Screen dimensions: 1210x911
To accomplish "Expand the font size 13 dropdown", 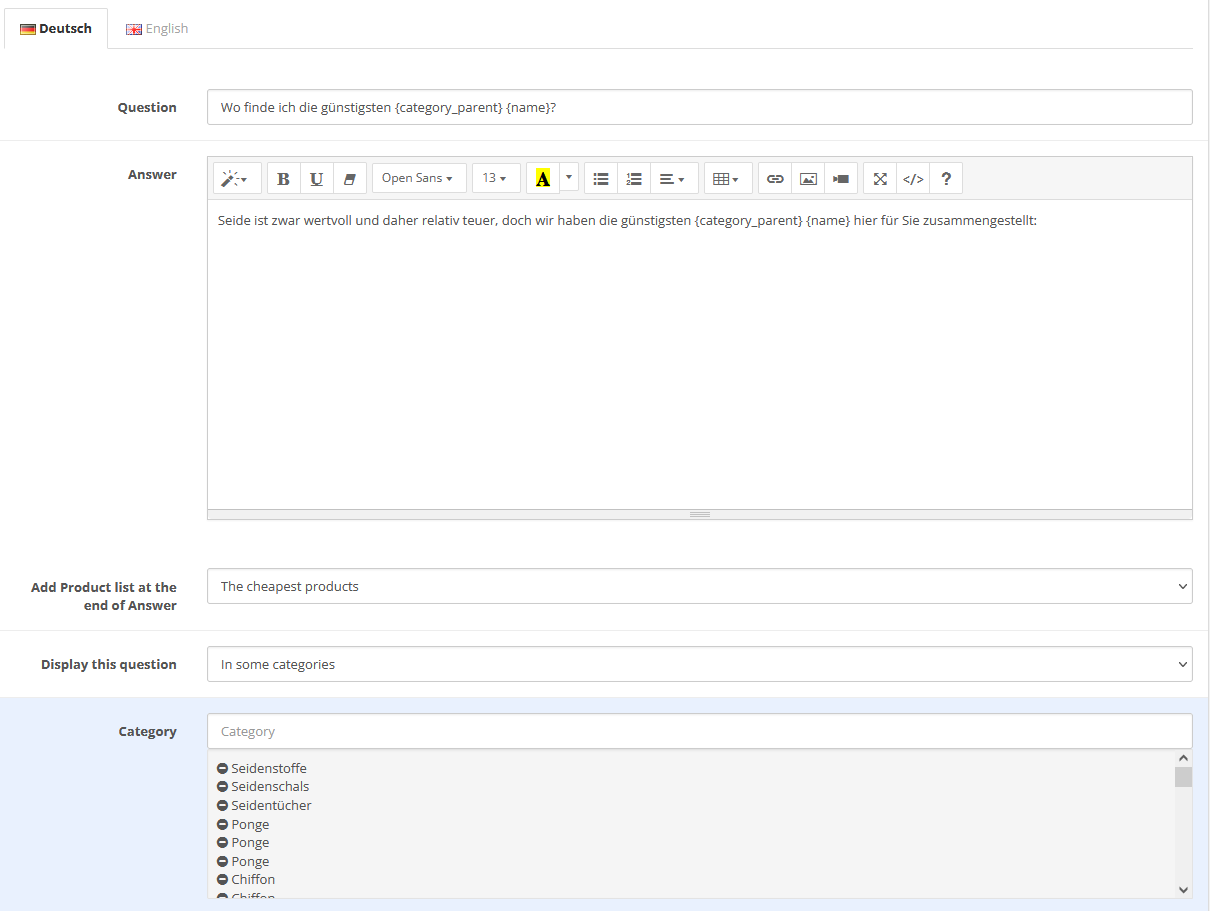I will click(x=495, y=178).
